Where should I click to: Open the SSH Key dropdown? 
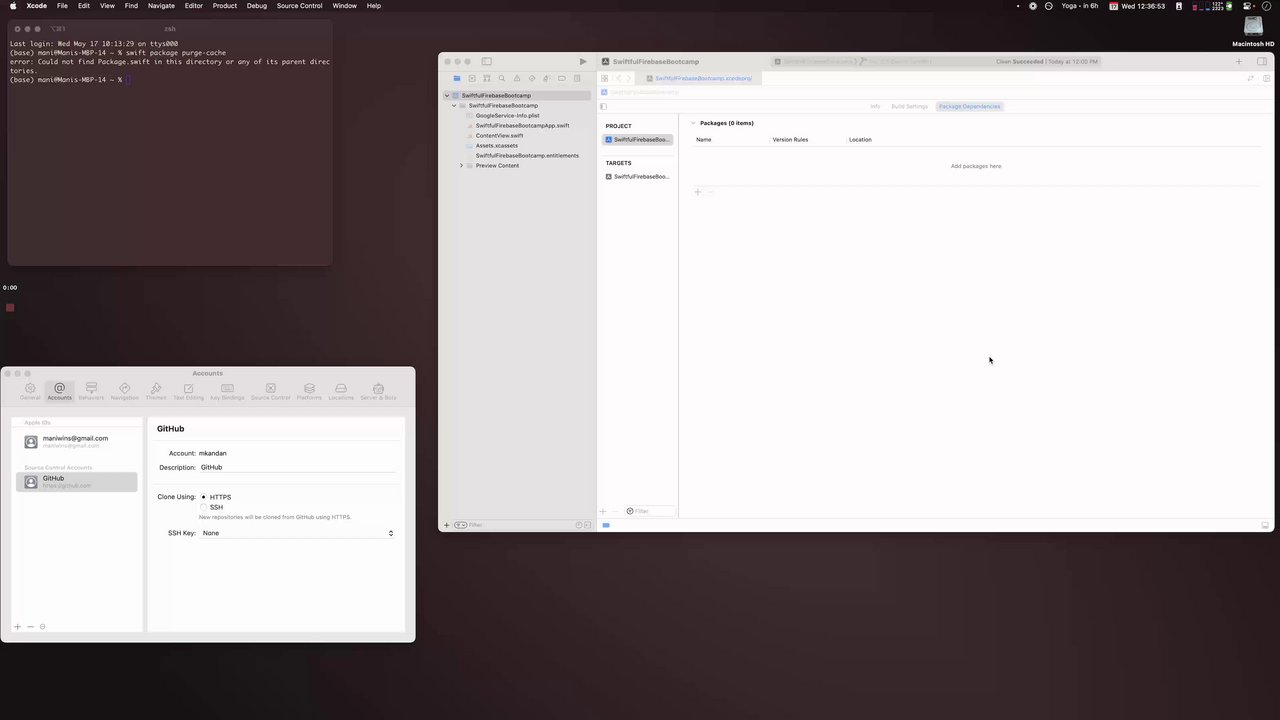[298, 533]
